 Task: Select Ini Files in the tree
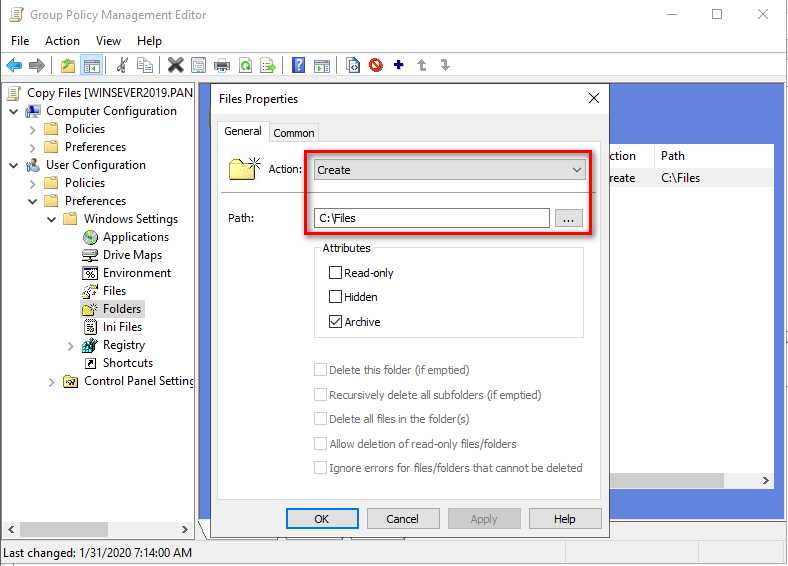122,327
